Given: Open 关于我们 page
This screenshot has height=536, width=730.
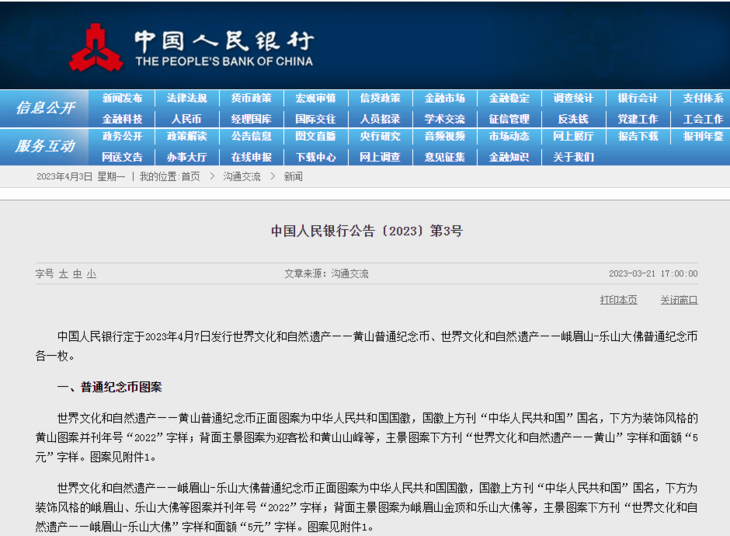Looking at the screenshot, I should [x=573, y=157].
